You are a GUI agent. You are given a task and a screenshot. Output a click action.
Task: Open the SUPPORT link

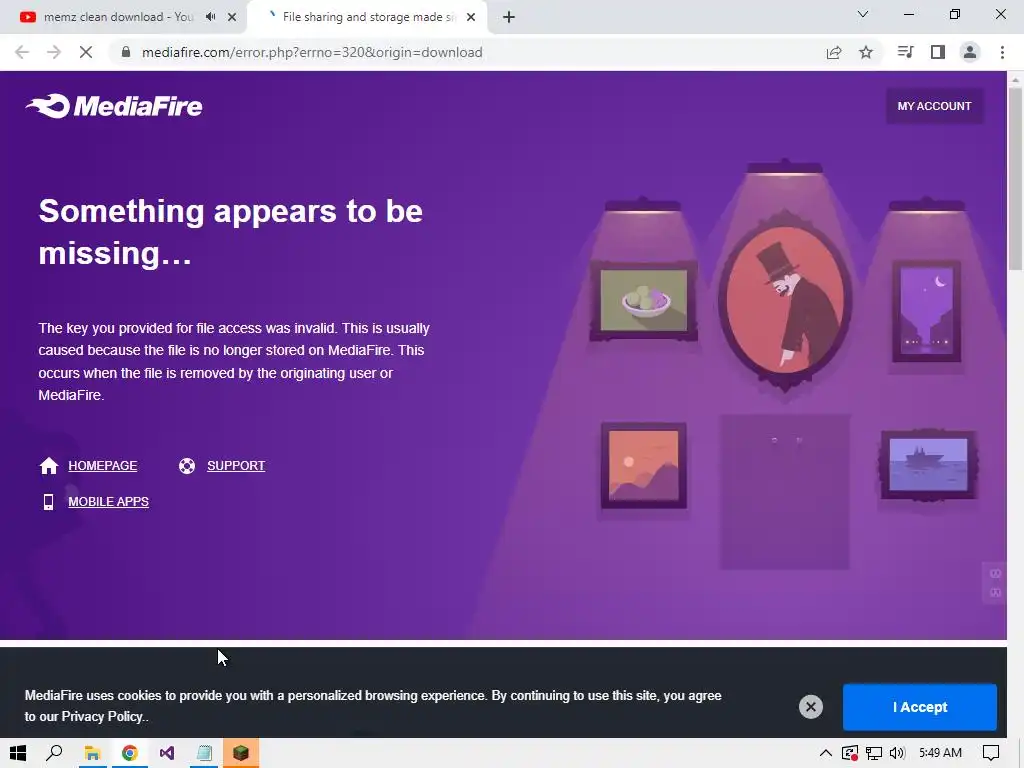pos(236,466)
